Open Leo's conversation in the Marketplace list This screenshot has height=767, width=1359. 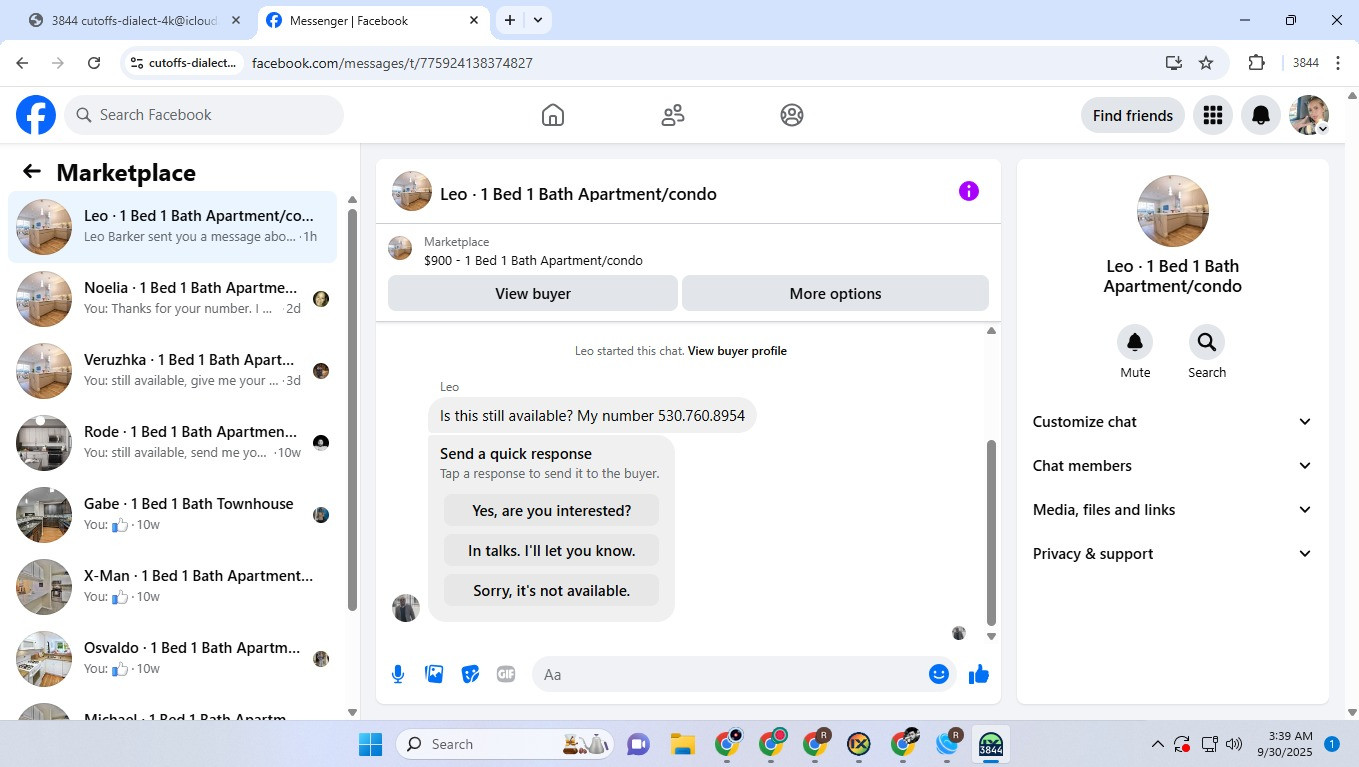click(173, 227)
